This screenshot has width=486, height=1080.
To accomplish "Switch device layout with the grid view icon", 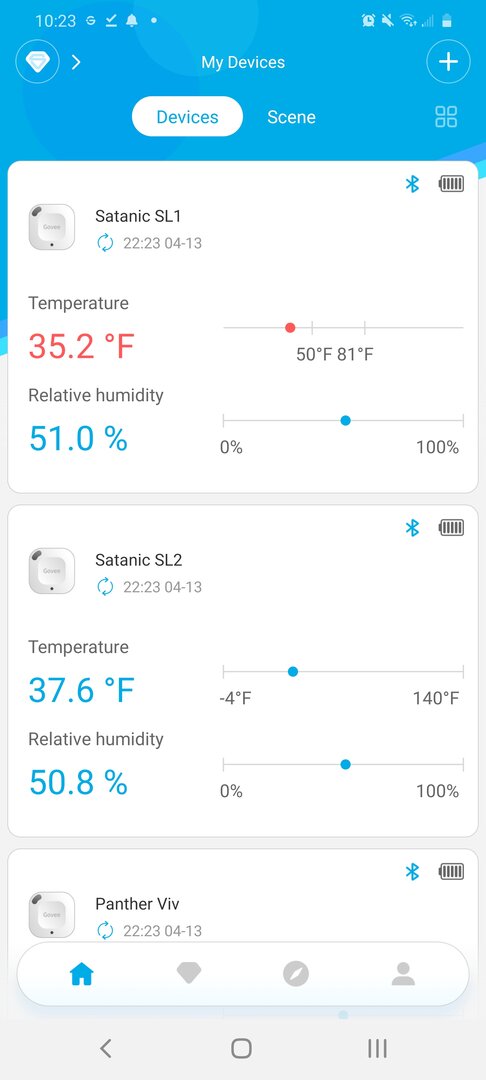I will point(446,116).
